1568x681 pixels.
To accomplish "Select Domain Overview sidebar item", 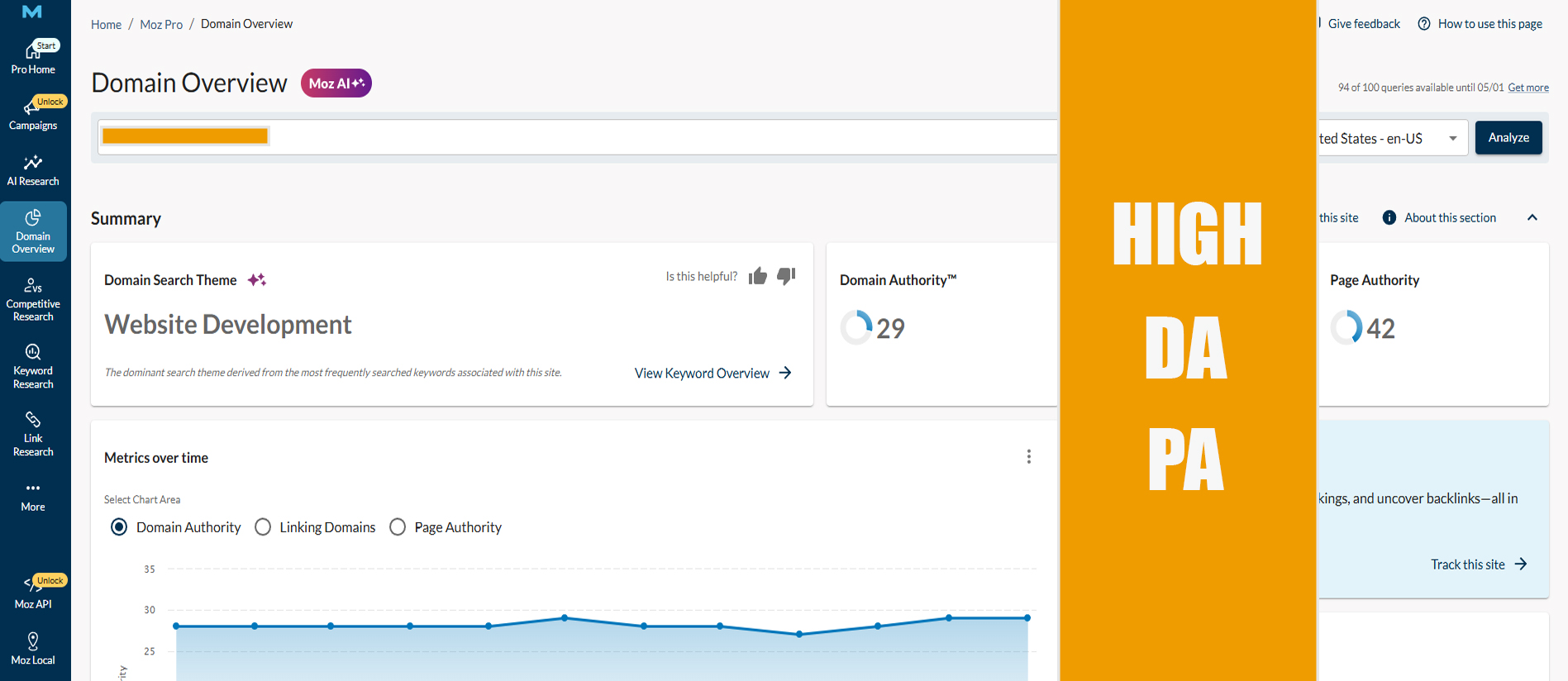I will click(x=33, y=231).
